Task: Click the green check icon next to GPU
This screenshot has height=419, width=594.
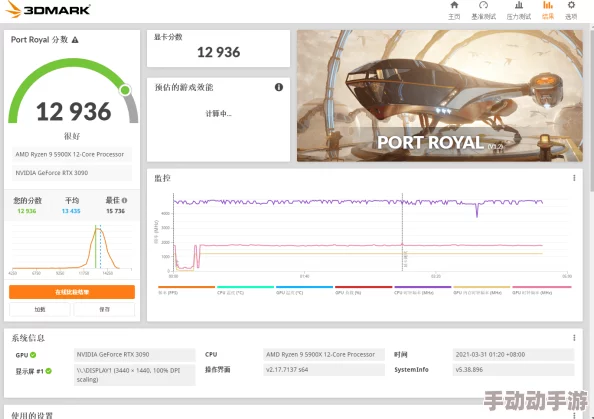Action: click(33, 355)
